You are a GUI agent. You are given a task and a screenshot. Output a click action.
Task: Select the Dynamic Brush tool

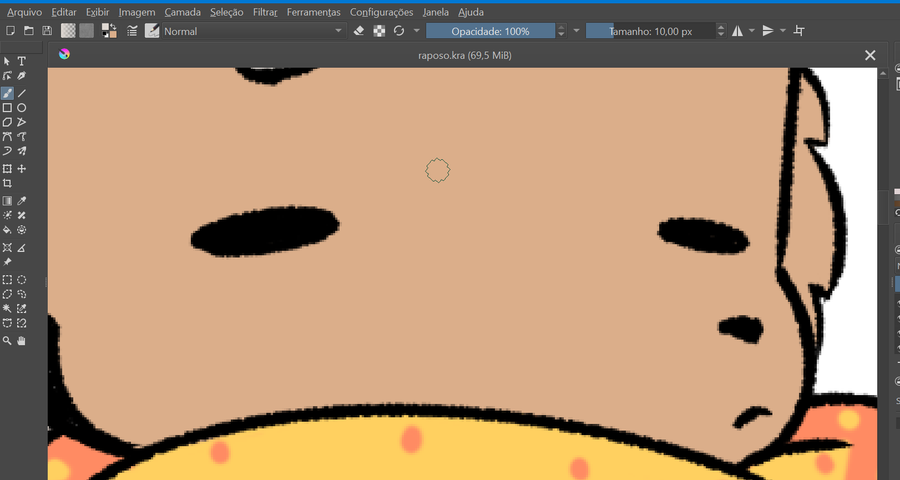pos(7,151)
